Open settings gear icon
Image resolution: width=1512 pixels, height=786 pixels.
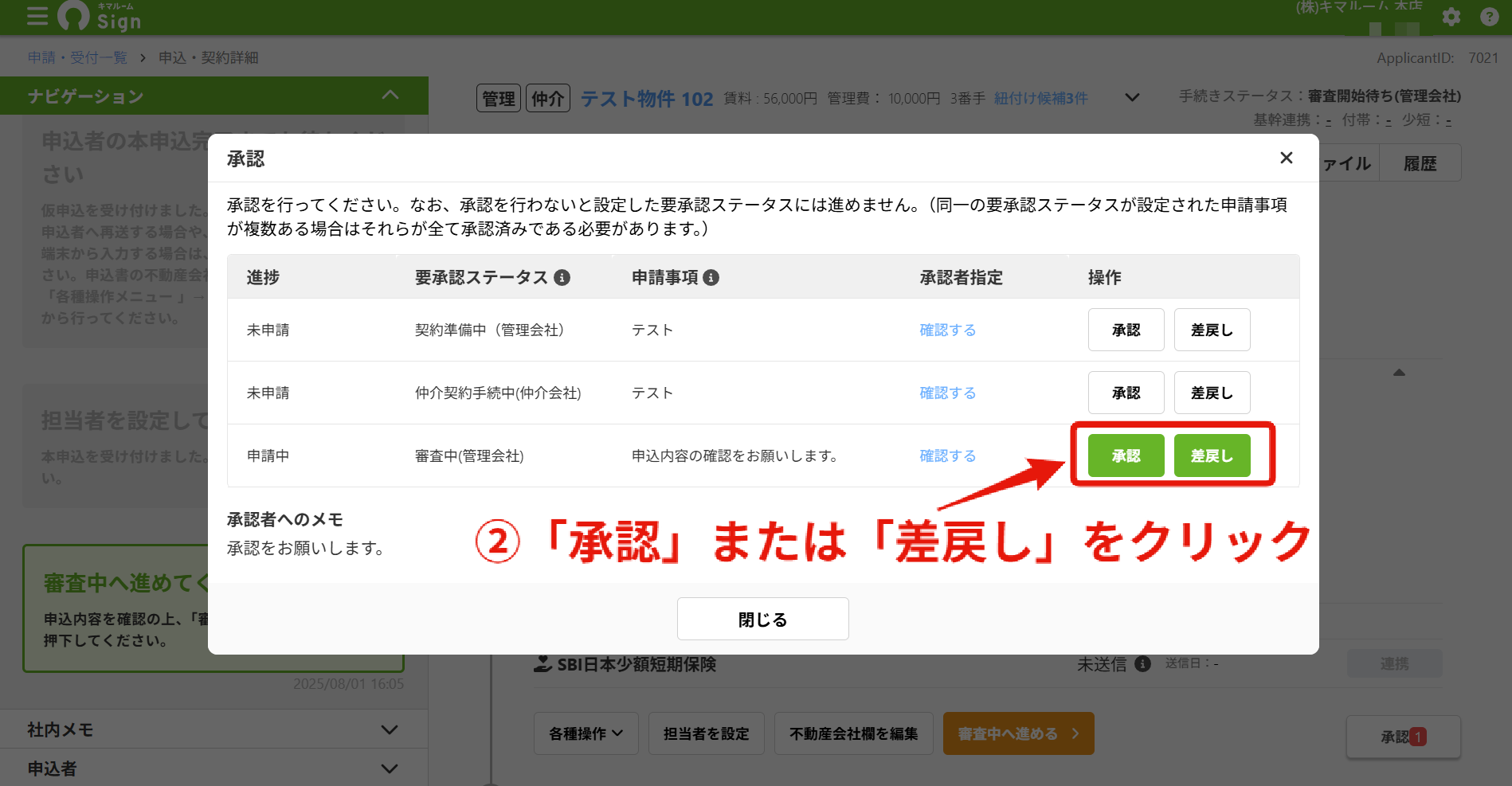tap(1451, 17)
